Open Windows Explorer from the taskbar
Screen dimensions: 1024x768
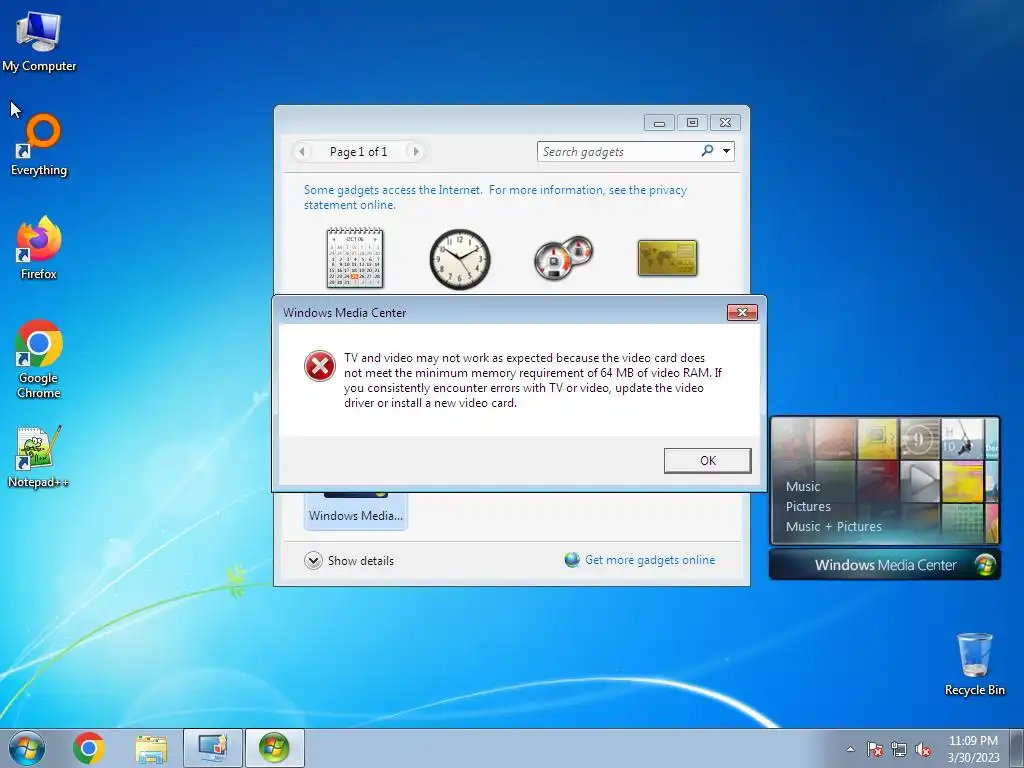click(x=151, y=748)
